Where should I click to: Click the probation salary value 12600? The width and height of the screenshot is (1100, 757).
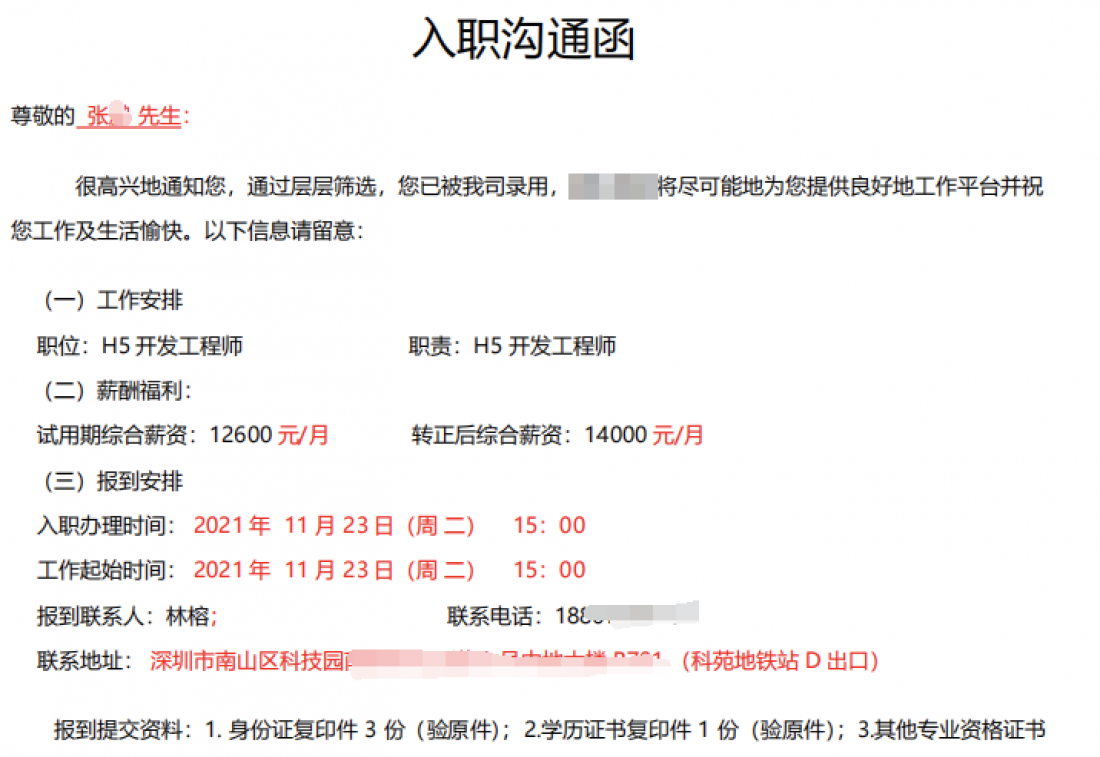point(241,436)
